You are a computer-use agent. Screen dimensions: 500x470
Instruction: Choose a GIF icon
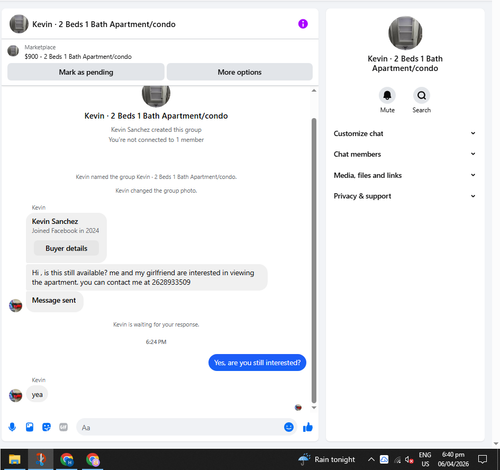click(x=63, y=427)
